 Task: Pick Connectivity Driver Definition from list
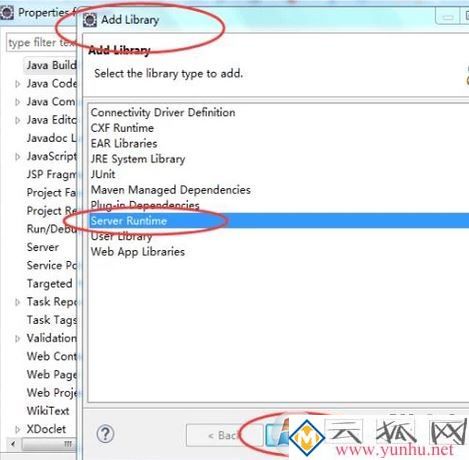[163, 113]
